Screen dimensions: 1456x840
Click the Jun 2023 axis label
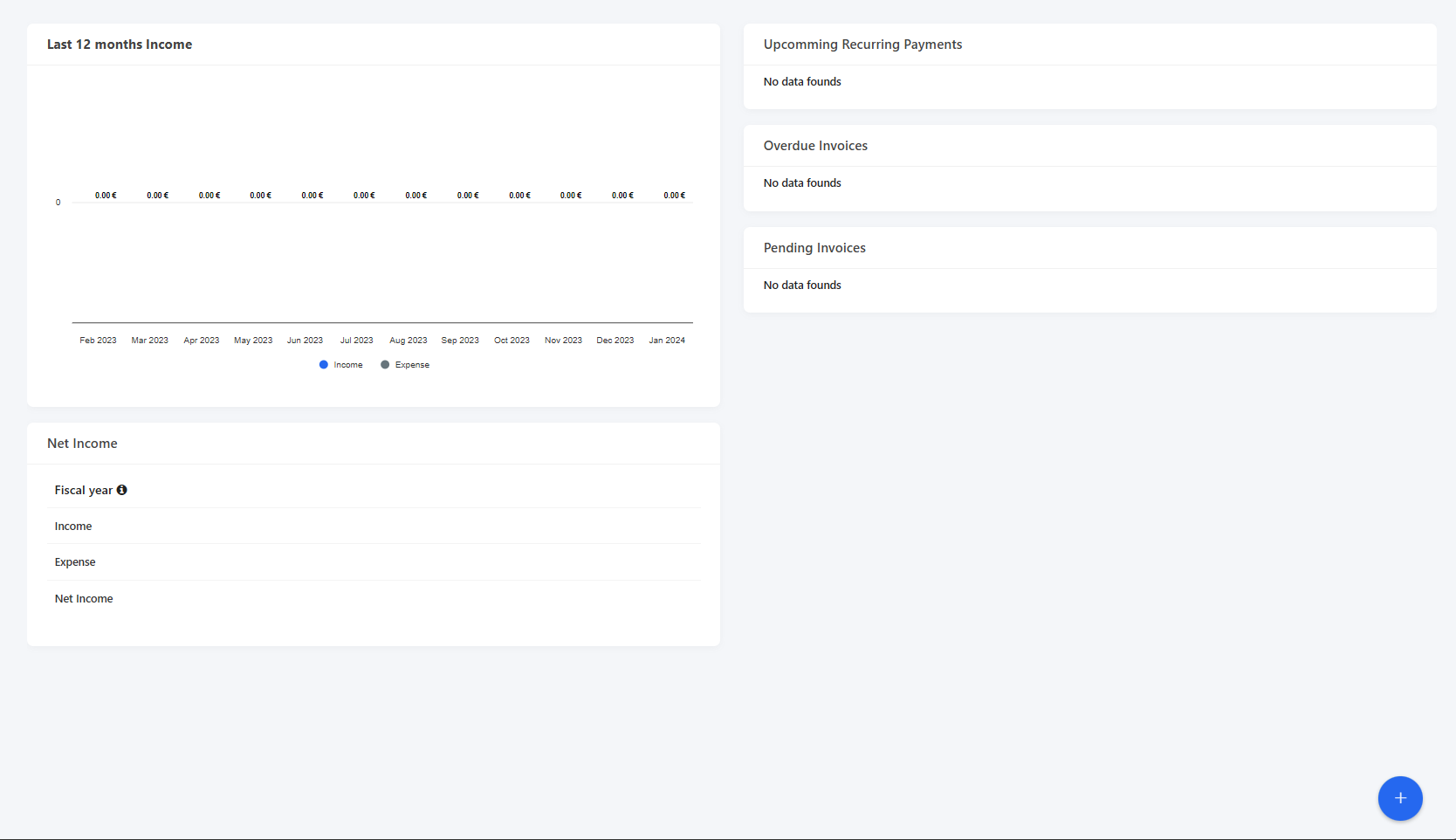point(305,341)
